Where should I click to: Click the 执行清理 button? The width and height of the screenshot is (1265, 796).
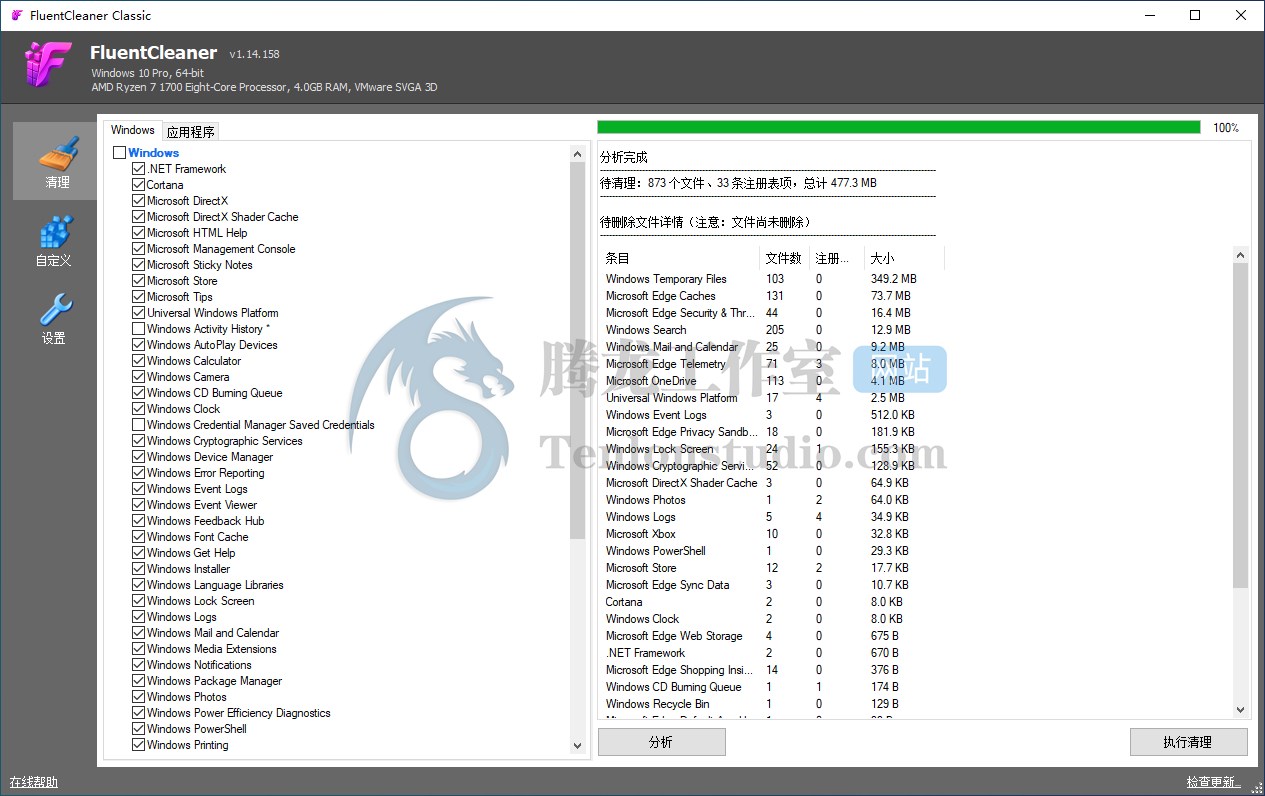(1188, 742)
